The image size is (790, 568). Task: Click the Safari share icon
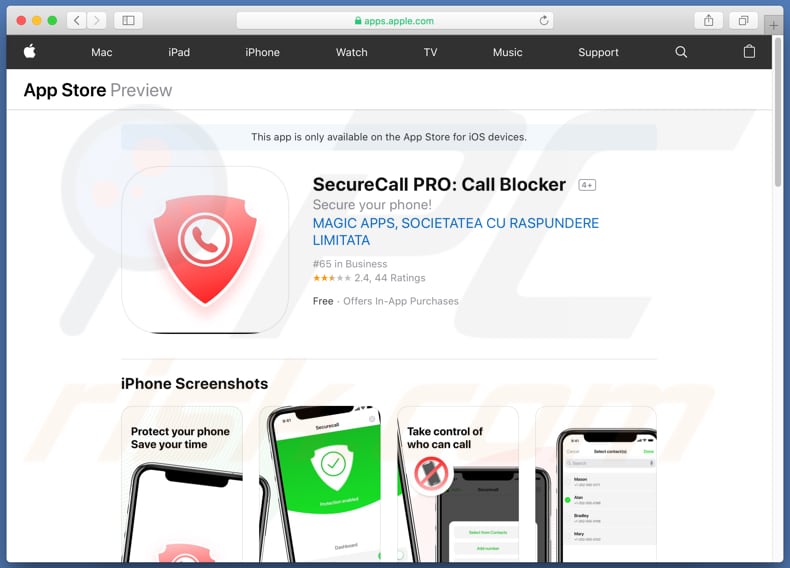[x=708, y=21]
